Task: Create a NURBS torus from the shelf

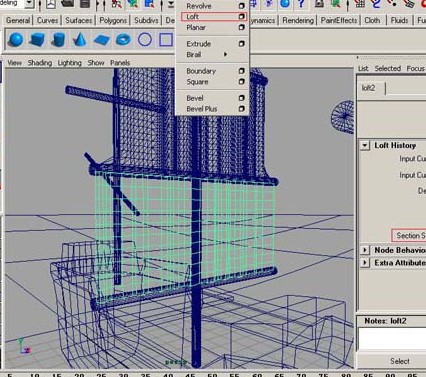Action: point(123,40)
